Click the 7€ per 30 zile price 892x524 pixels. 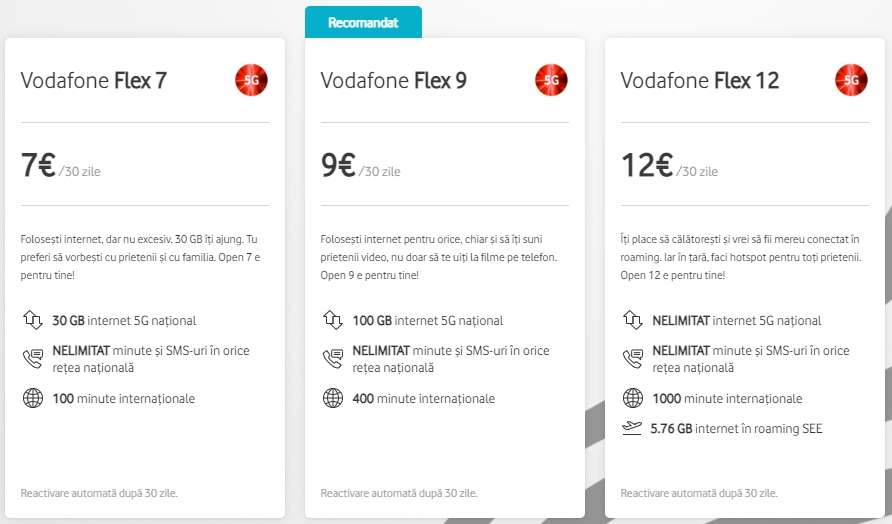pyautogui.click(x=61, y=166)
